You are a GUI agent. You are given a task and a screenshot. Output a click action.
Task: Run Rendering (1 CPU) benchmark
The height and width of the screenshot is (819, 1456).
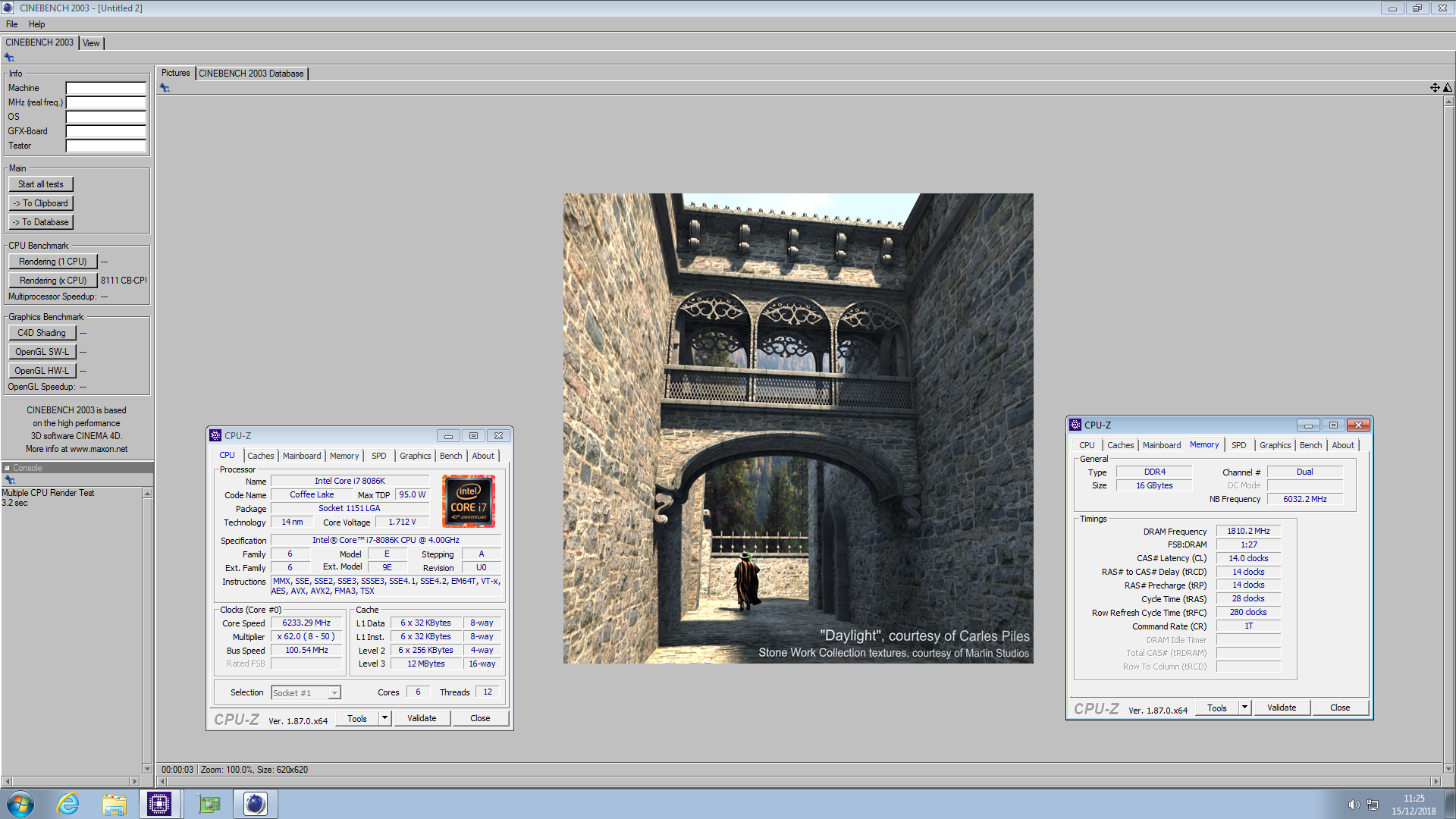click(x=53, y=262)
